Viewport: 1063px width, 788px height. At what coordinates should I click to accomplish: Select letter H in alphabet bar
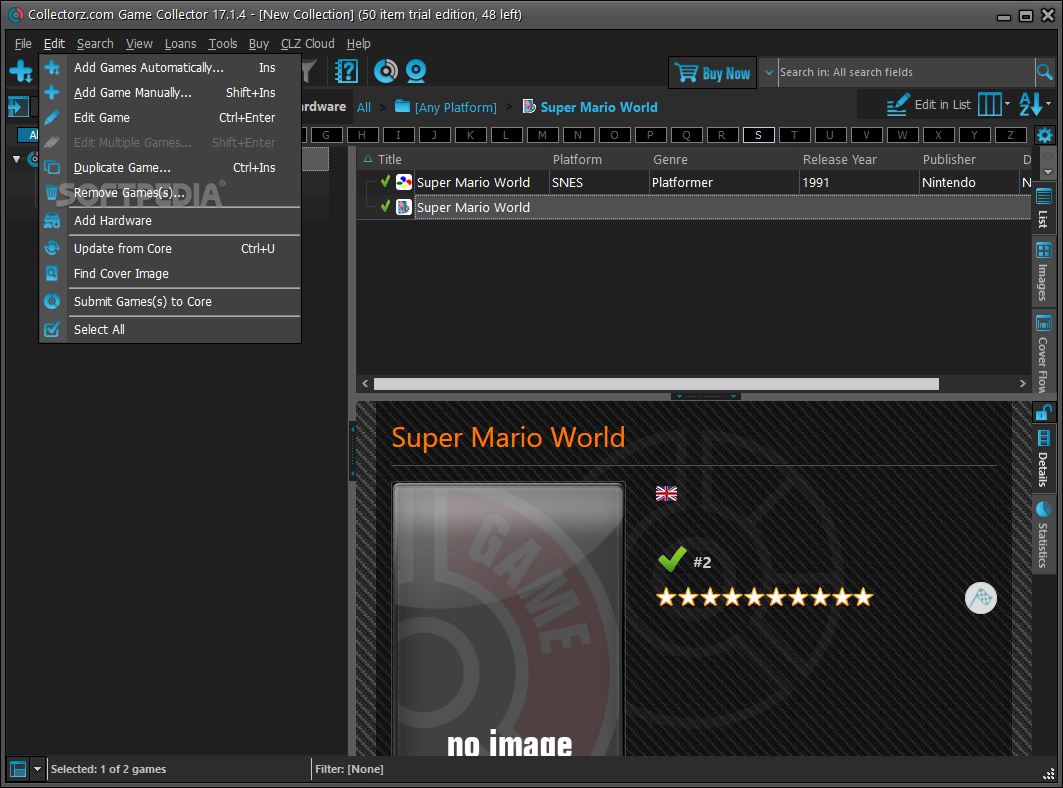(x=362, y=135)
